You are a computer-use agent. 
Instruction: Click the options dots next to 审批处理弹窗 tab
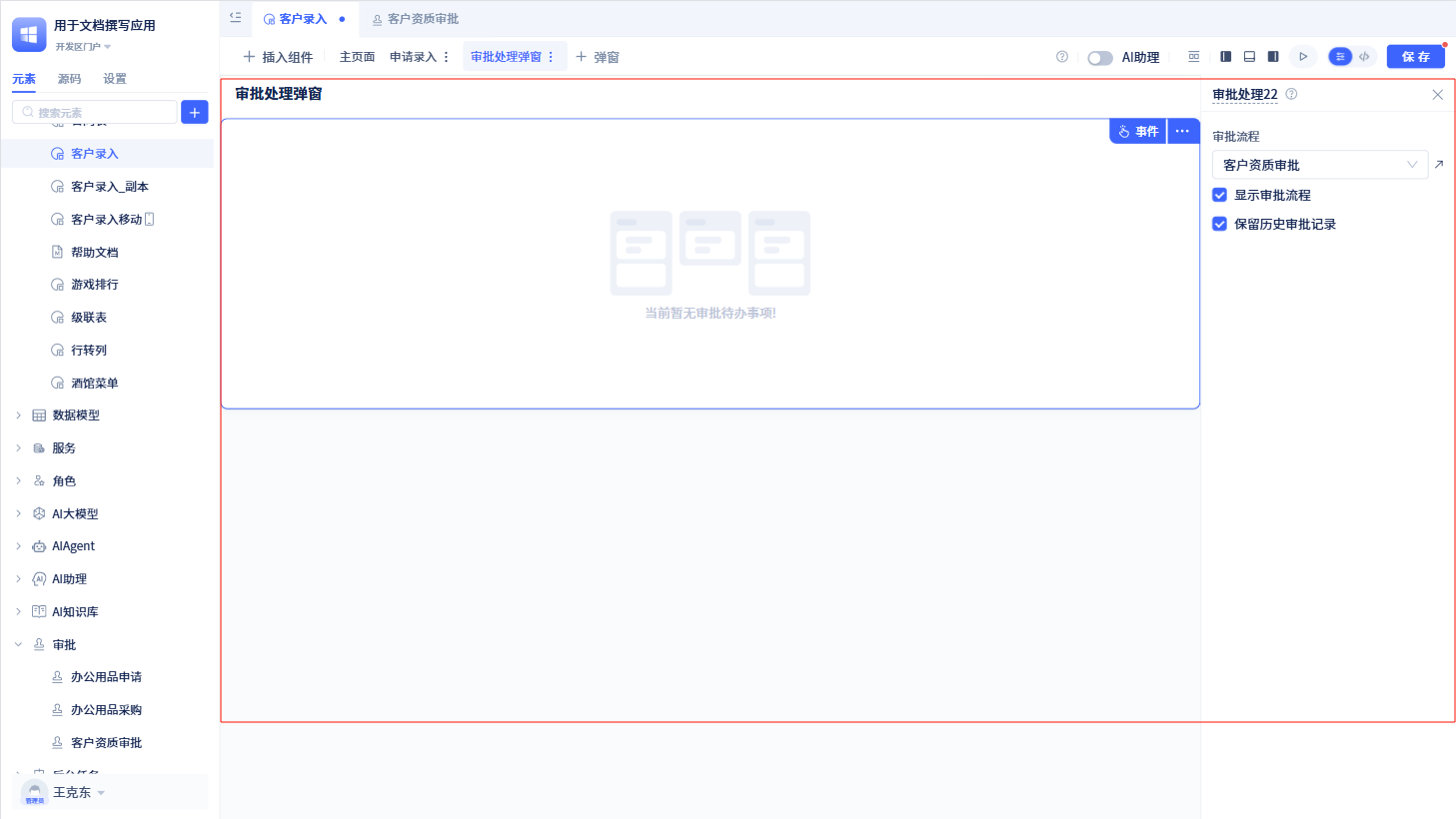(x=551, y=57)
